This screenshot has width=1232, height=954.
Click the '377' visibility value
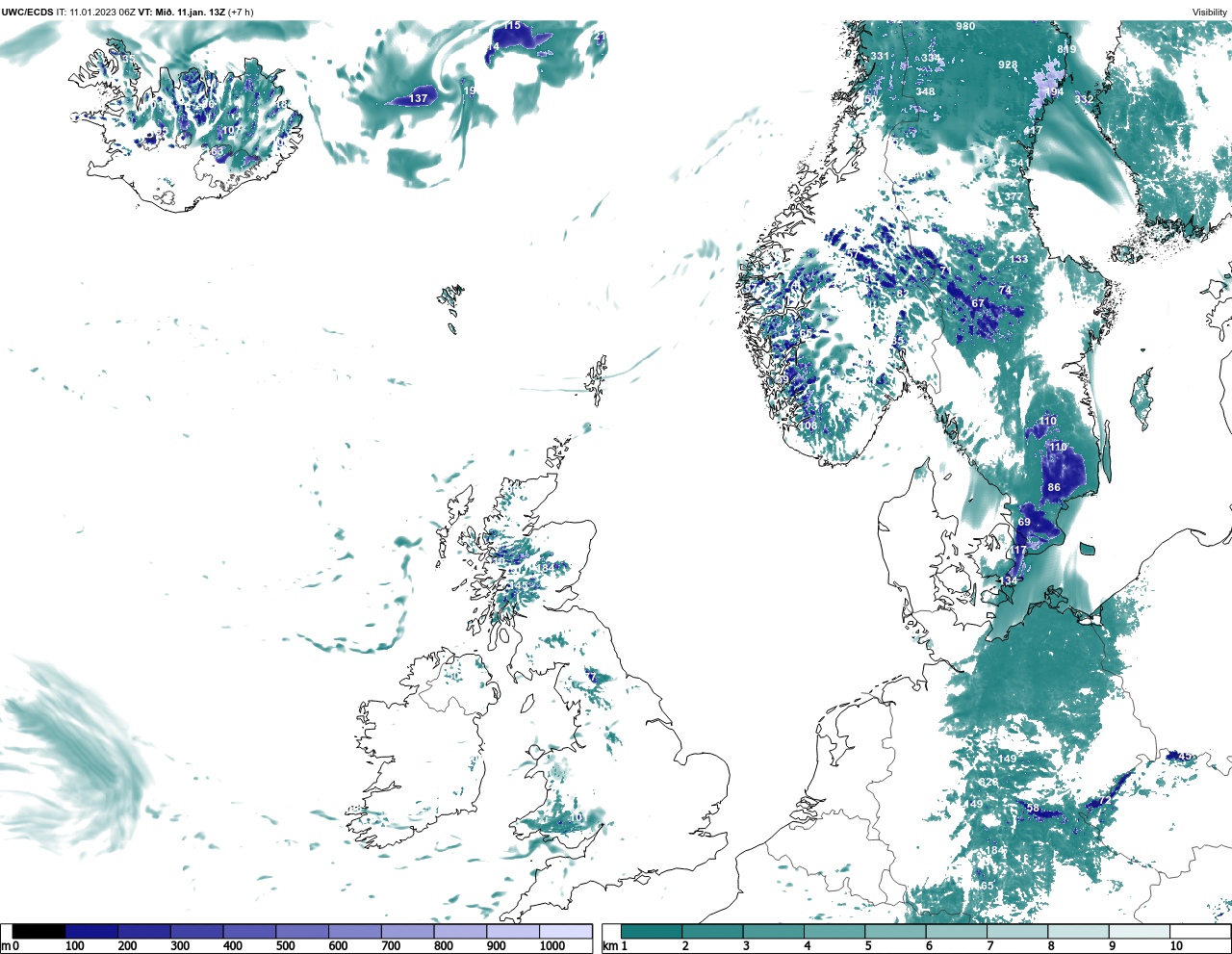click(1014, 196)
